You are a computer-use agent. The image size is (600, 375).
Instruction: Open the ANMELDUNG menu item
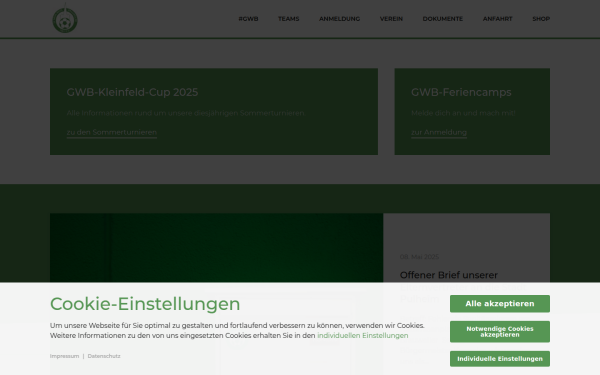(x=339, y=19)
